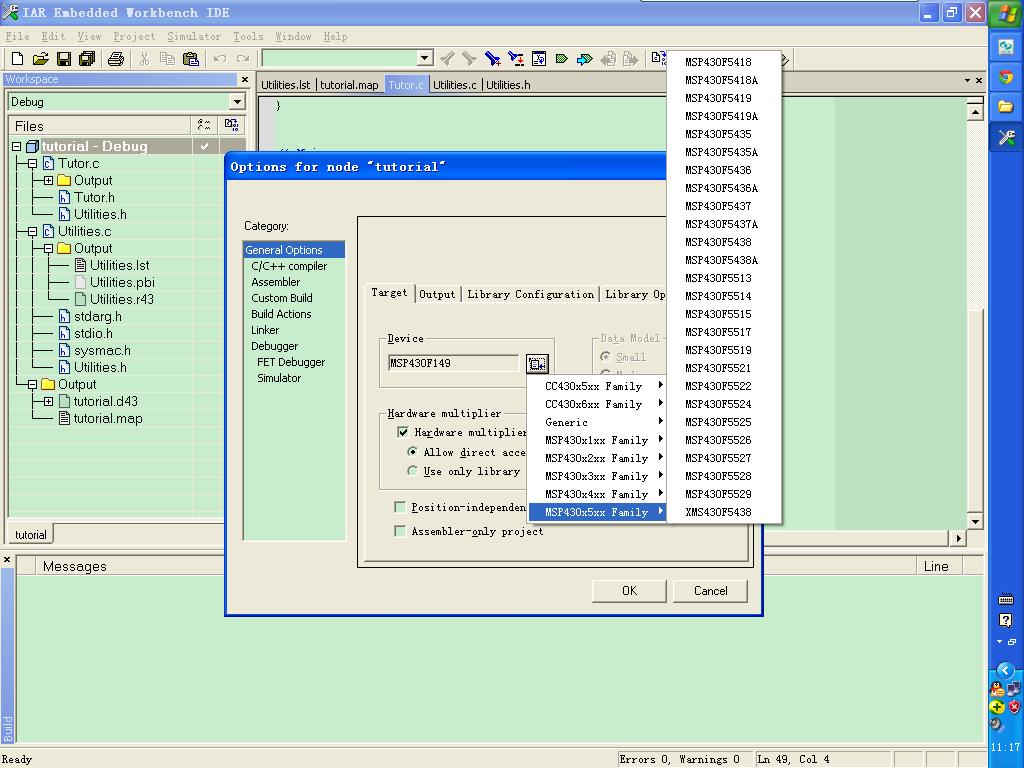Click the Compile toolbar icon
This screenshot has width=1024, height=768.
coord(658,59)
